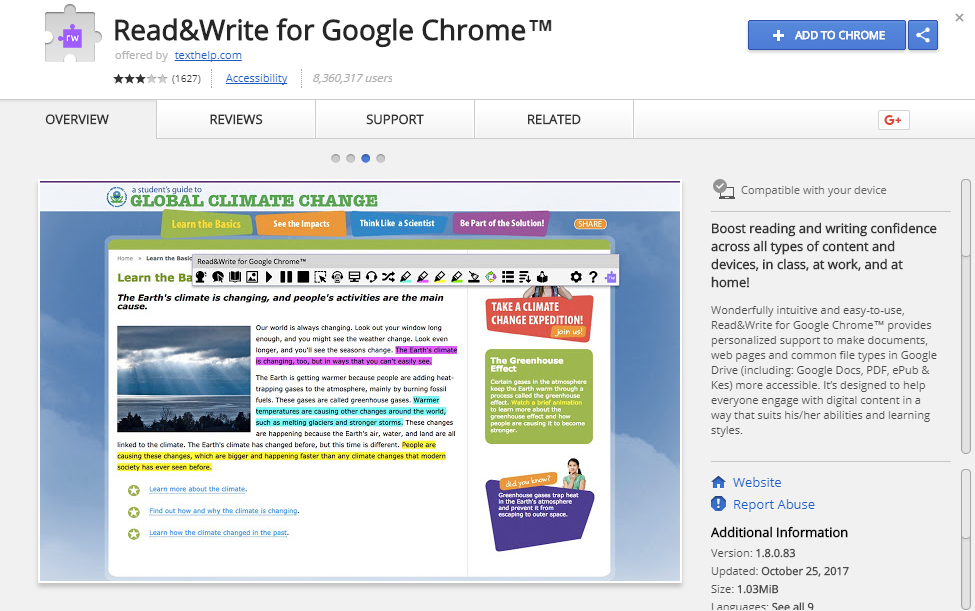Switch to the Reviews tab
The height and width of the screenshot is (611, 975).
236,119
